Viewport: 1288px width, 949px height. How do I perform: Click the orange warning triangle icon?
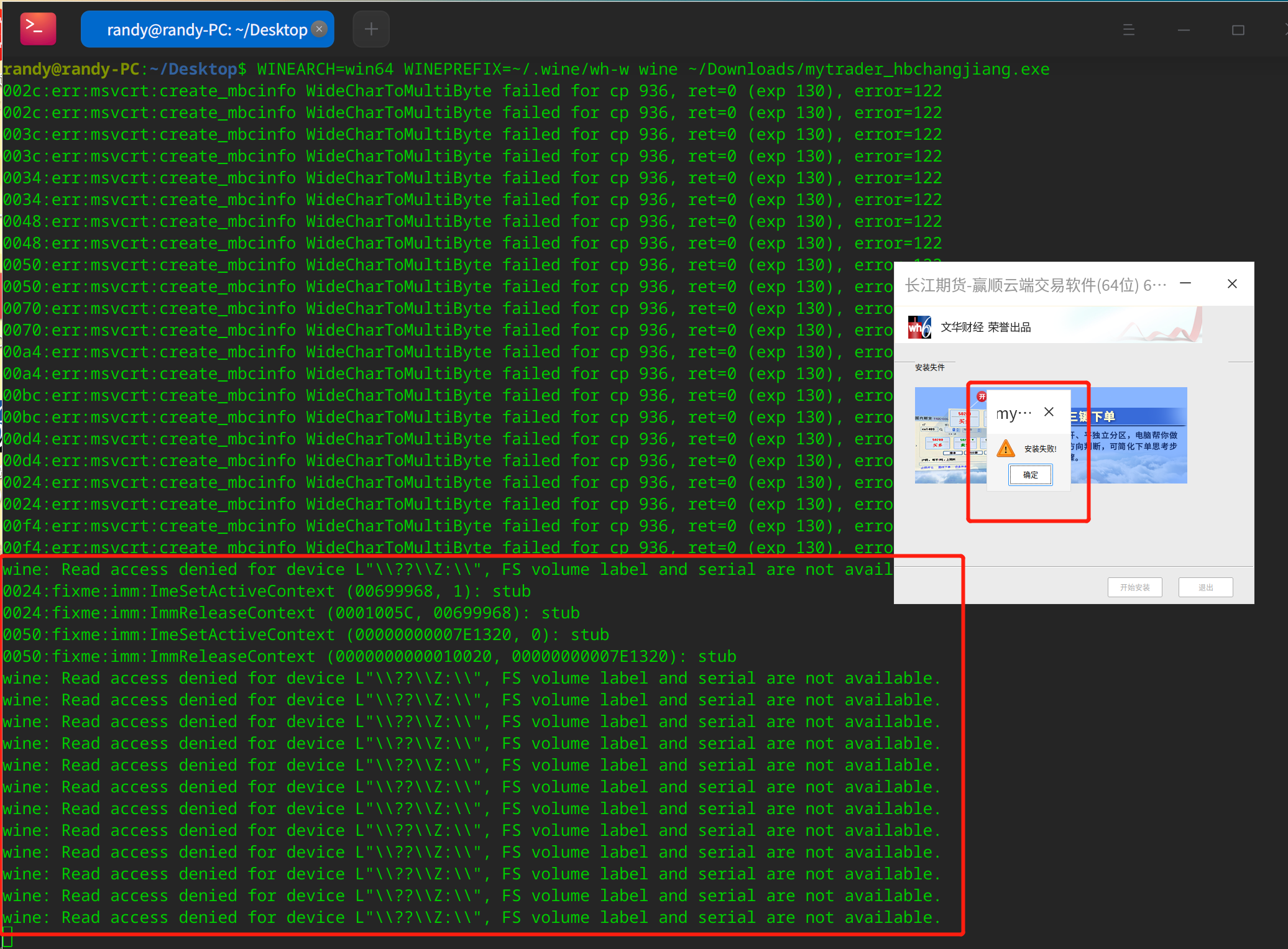(x=1005, y=448)
